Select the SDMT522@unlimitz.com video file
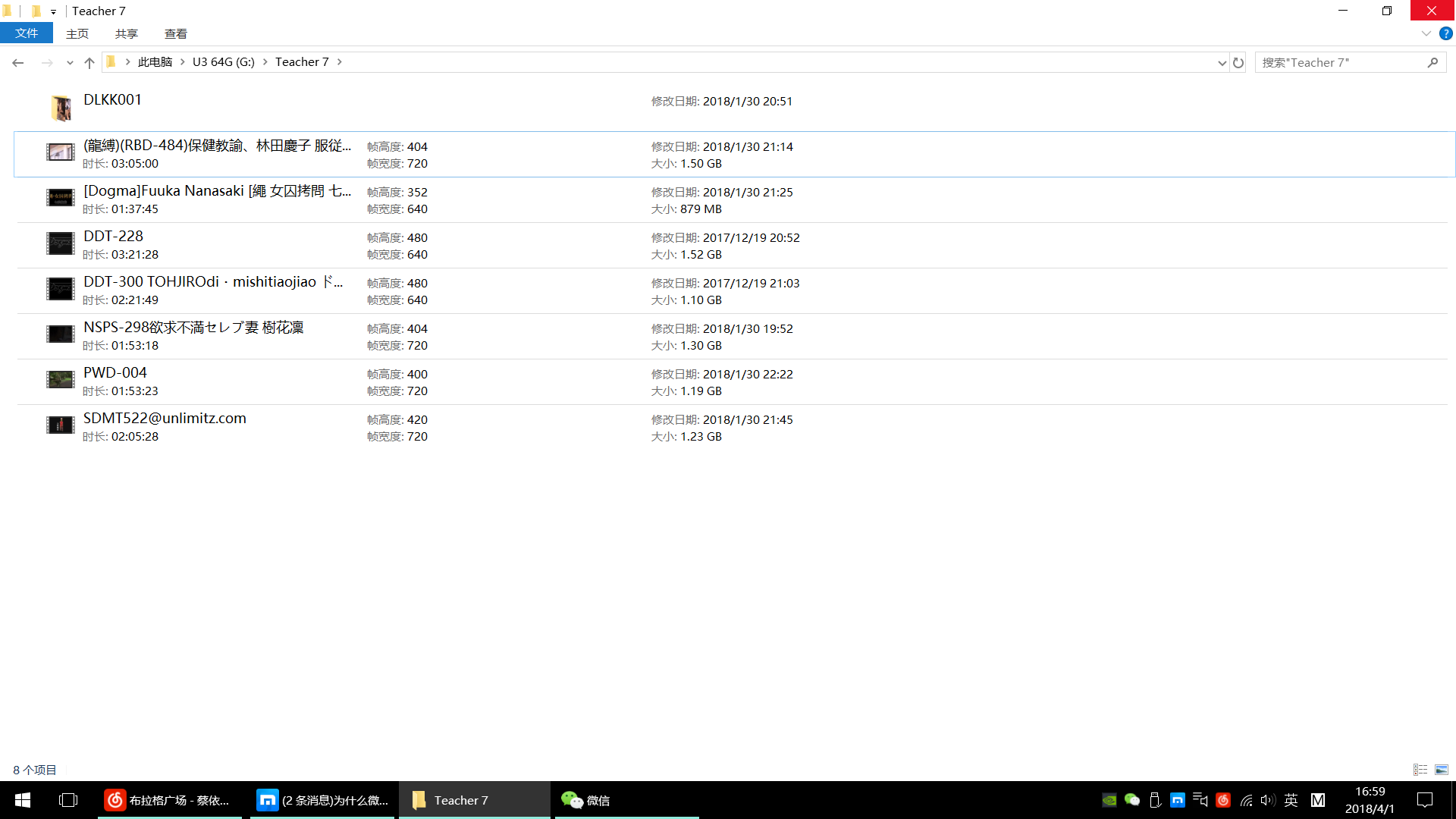The width and height of the screenshot is (1456, 819). click(x=733, y=427)
